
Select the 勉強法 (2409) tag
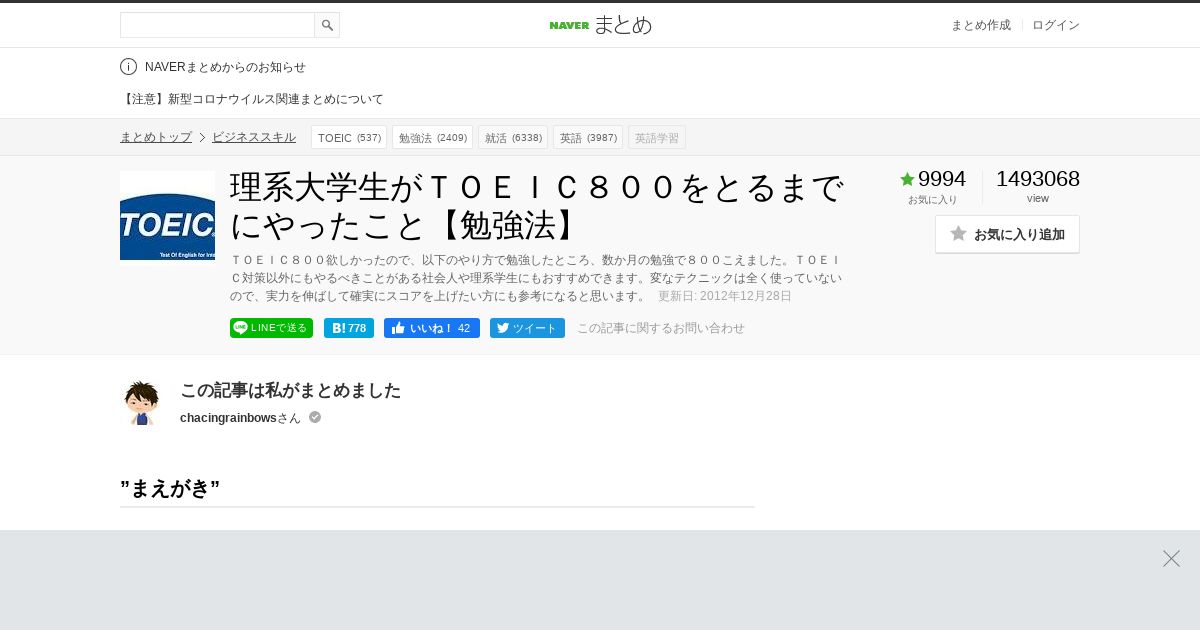[x=432, y=138]
